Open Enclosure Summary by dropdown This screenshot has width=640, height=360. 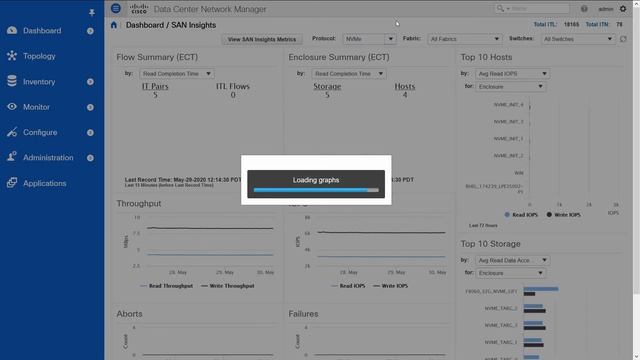[349, 73]
